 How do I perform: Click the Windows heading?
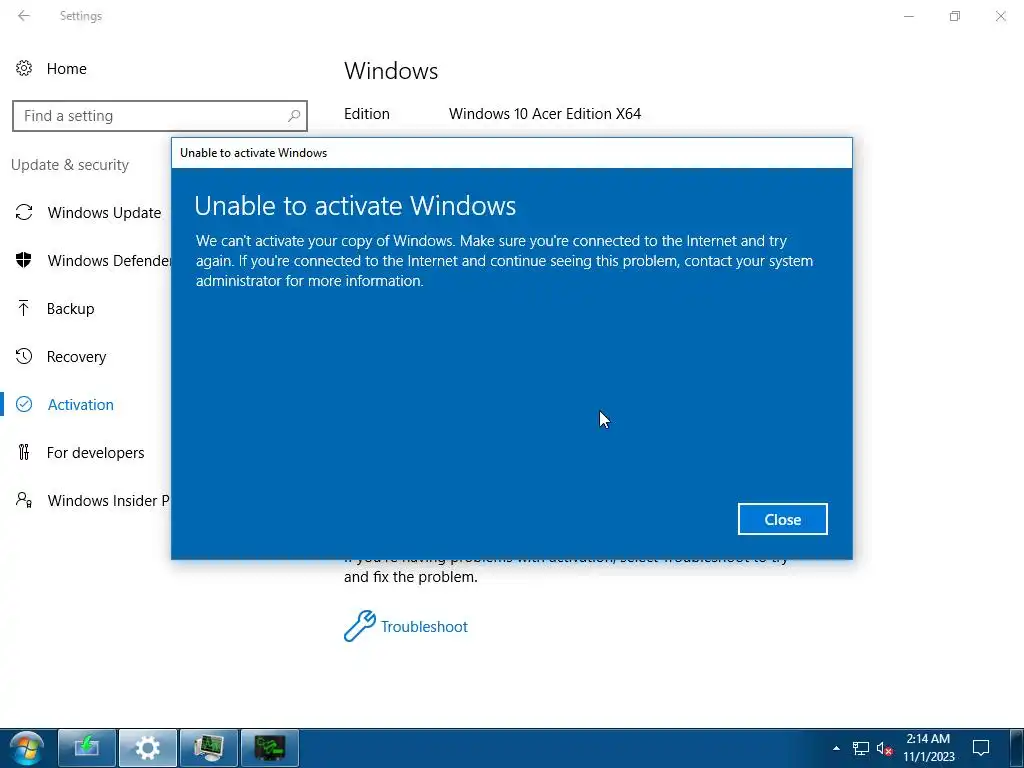(x=391, y=71)
